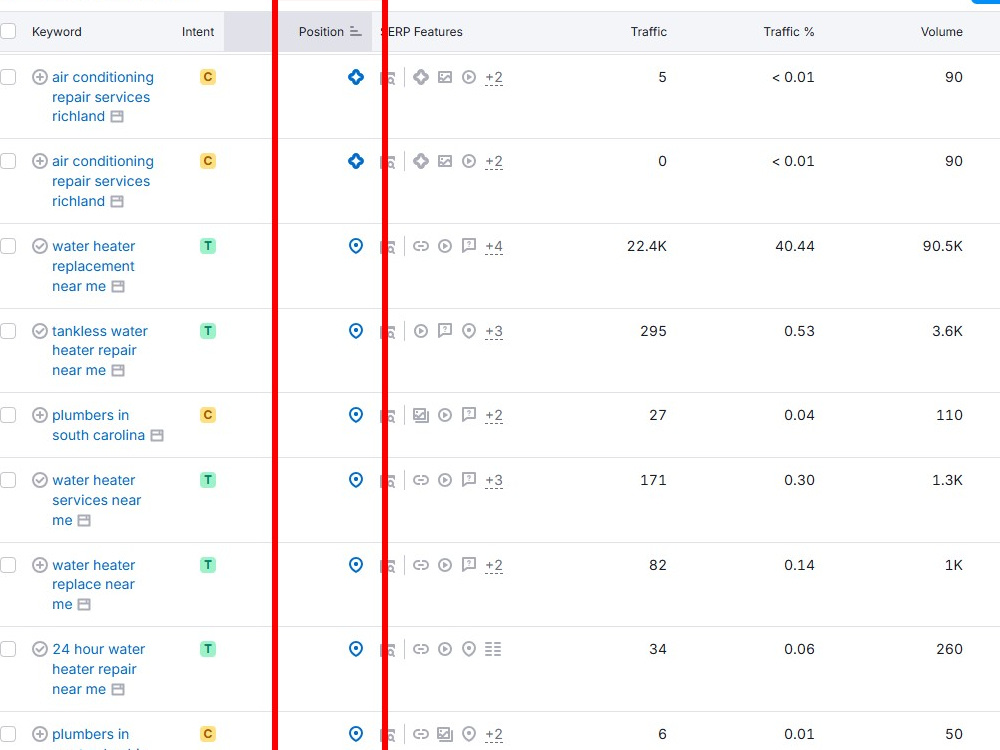Expand +2 features for plumbers in south carolina

click(x=494, y=415)
